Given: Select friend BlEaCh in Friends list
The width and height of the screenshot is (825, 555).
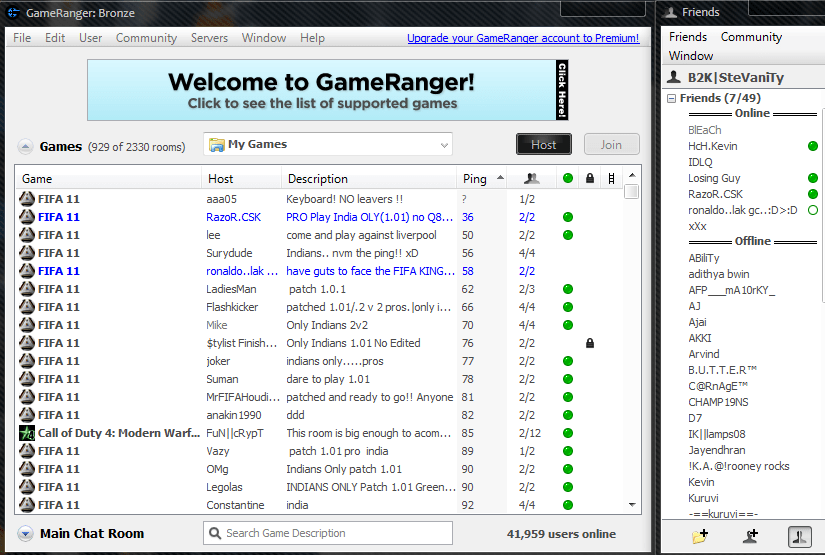Looking at the screenshot, I should 705,130.
